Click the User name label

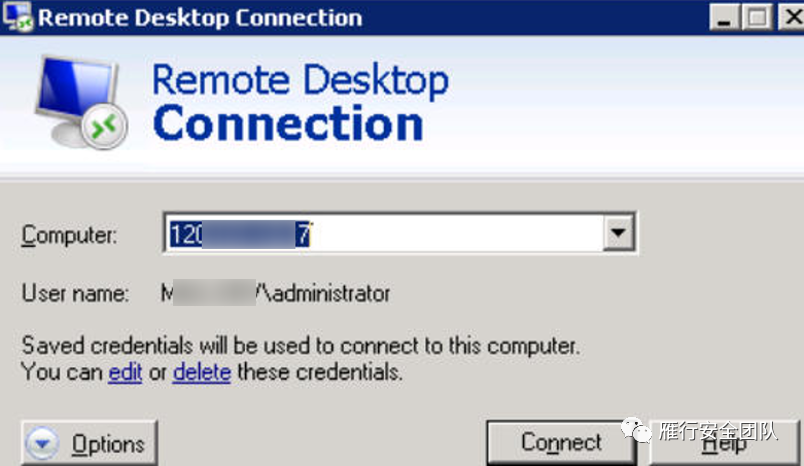click(75, 293)
